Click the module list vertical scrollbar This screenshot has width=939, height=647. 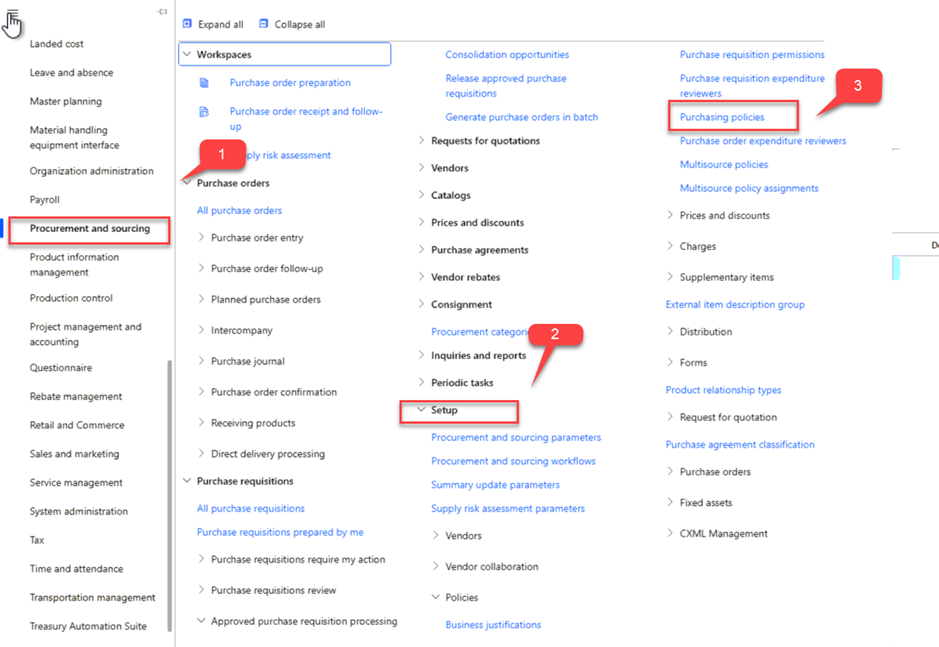coord(169,494)
